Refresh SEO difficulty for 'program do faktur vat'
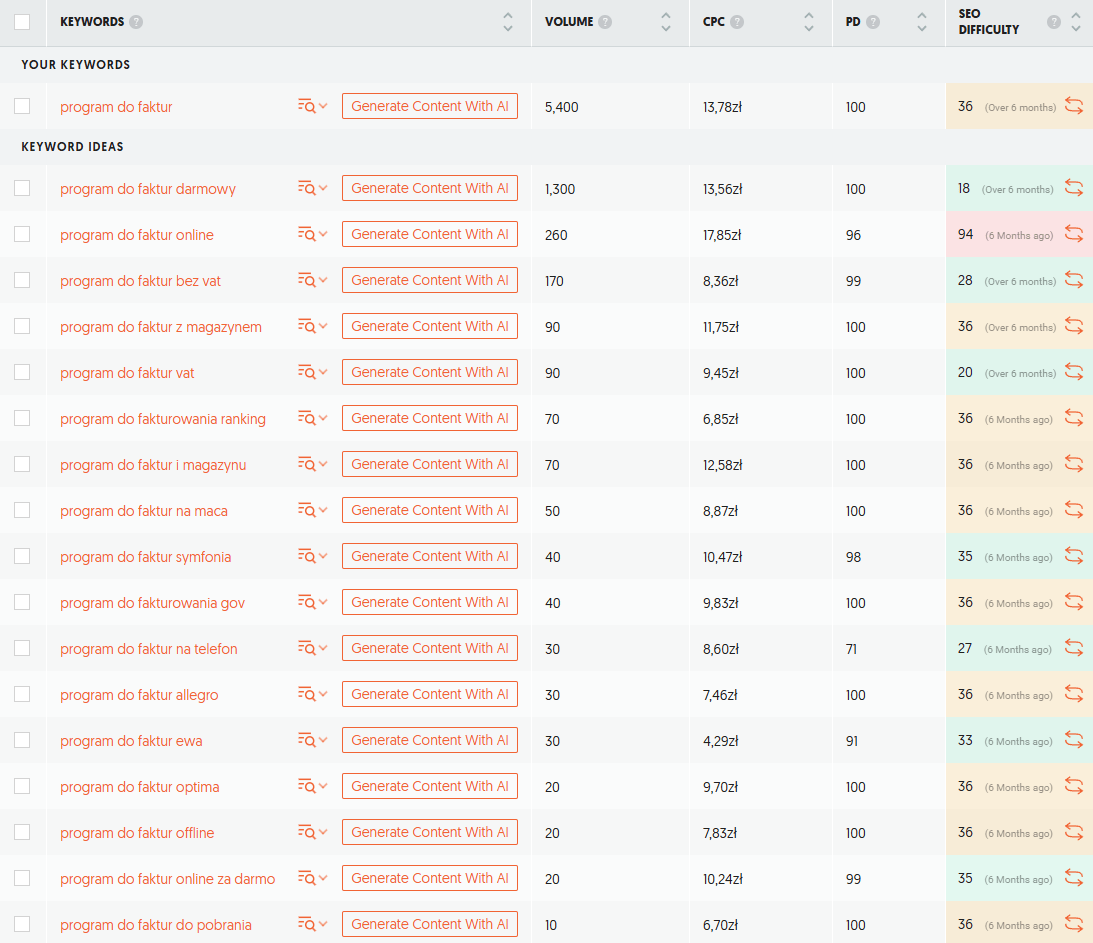This screenshot has height=943, width=1093. pyautogui.click(x=1074, y=372)
